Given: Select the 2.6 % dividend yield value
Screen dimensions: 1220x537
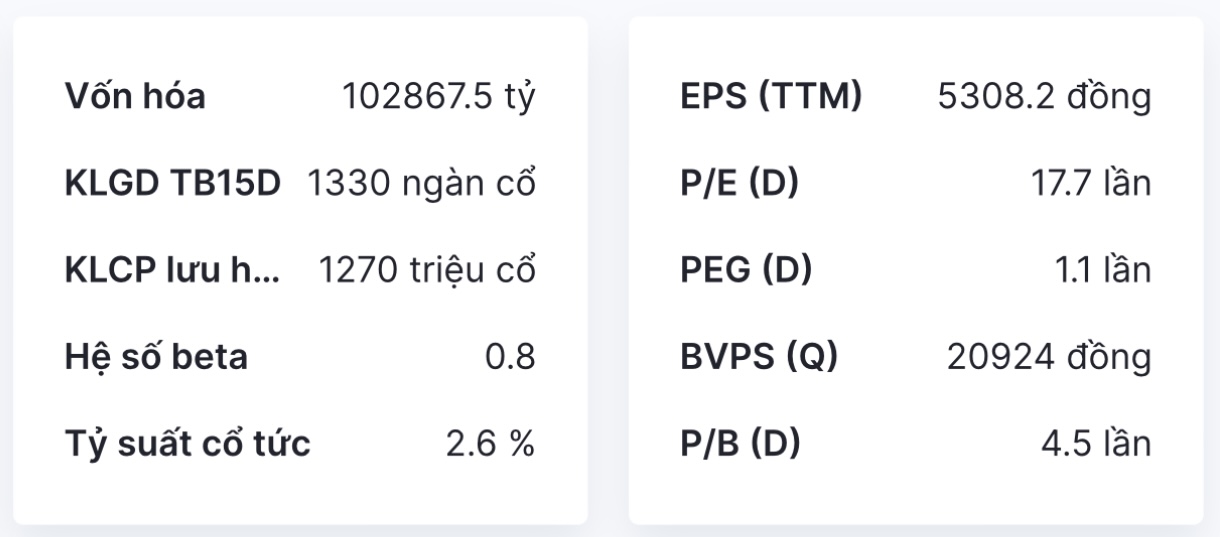Looking at the screenshot, I should [x=490, y=445].
